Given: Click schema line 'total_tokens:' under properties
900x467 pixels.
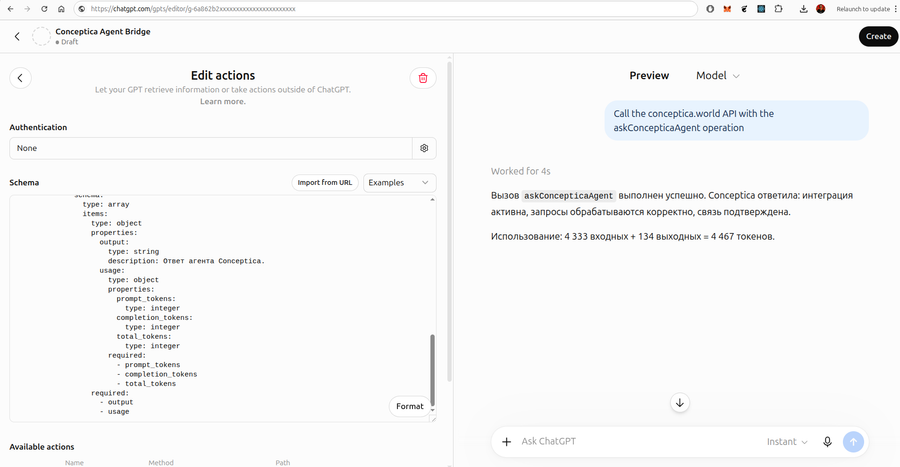Looking at the screenshot, I should 143,337.
